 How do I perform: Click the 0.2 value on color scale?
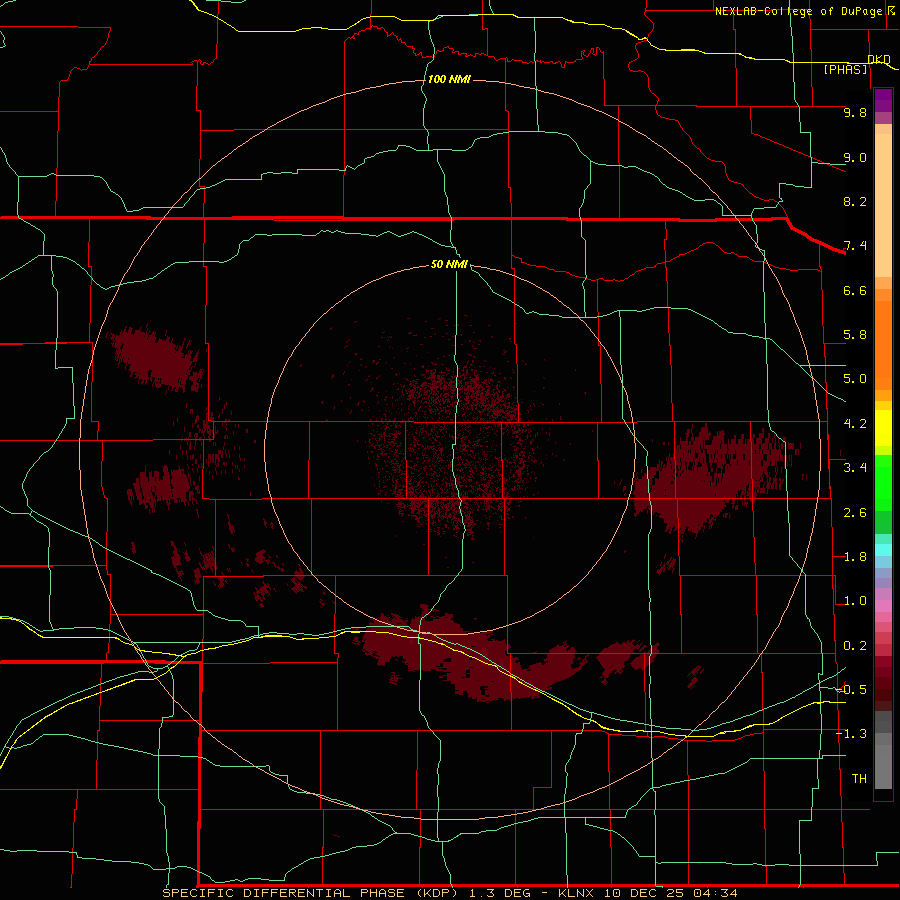pos(855,646)
